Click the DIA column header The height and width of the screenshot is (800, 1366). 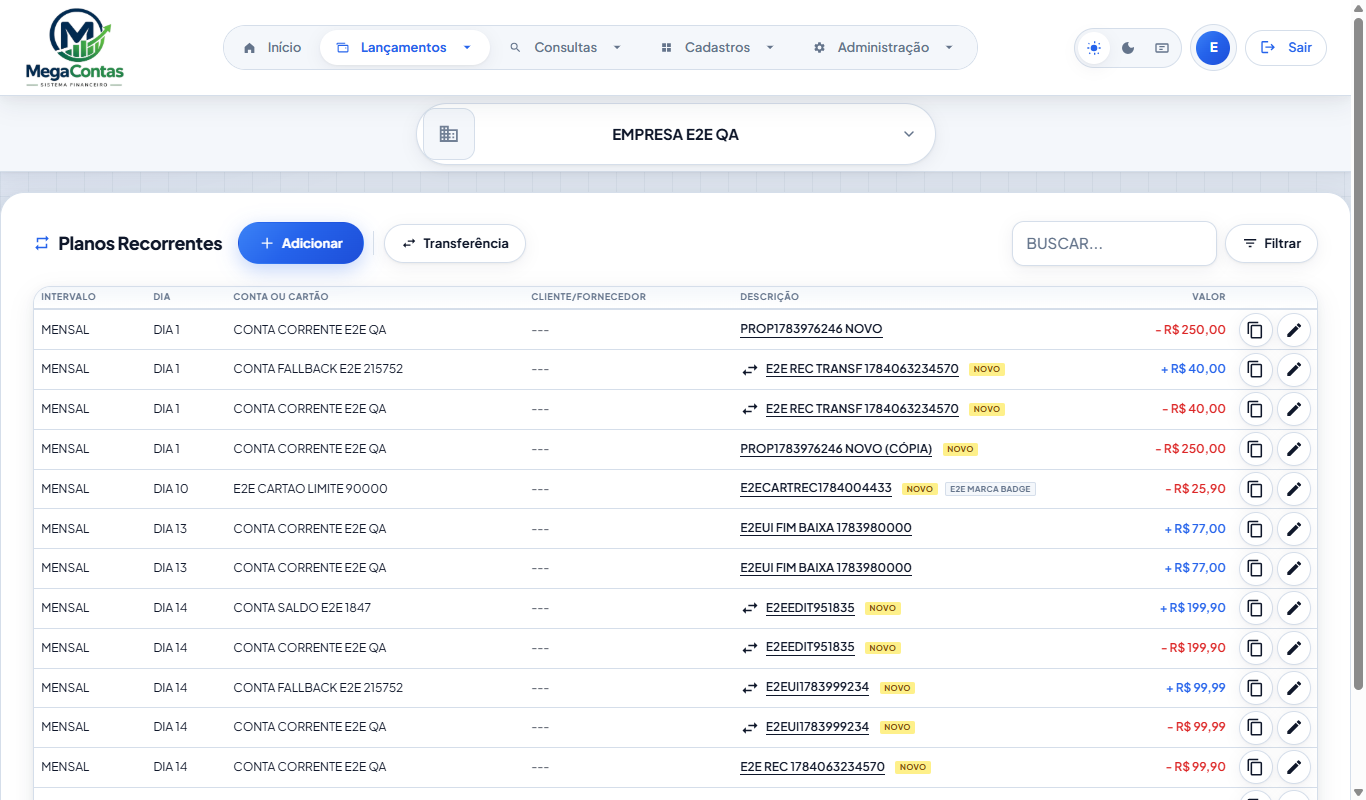pyautogui.click(x=162, y=297)
